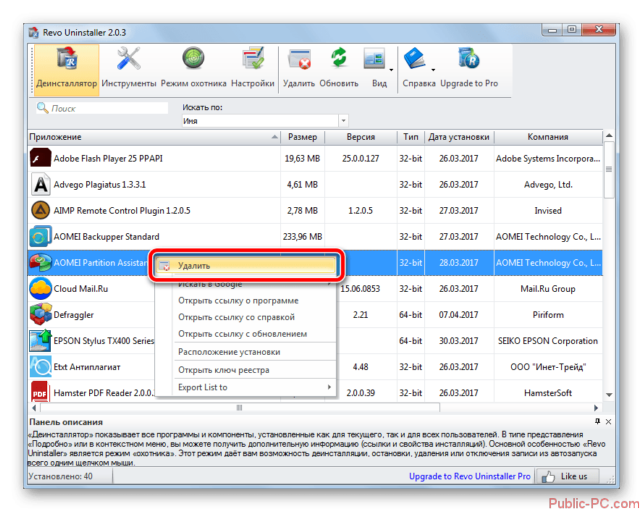Select Cloud Mail.Ru entry name
The image size is (643, 512).
pyautogui.click(x=81, y=289)
